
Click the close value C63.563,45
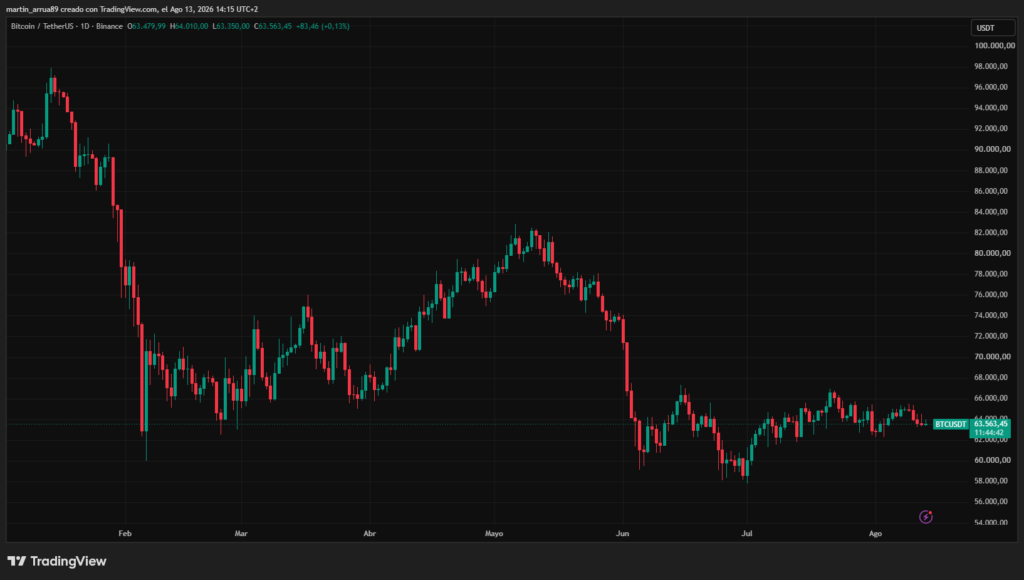[272, 26]
